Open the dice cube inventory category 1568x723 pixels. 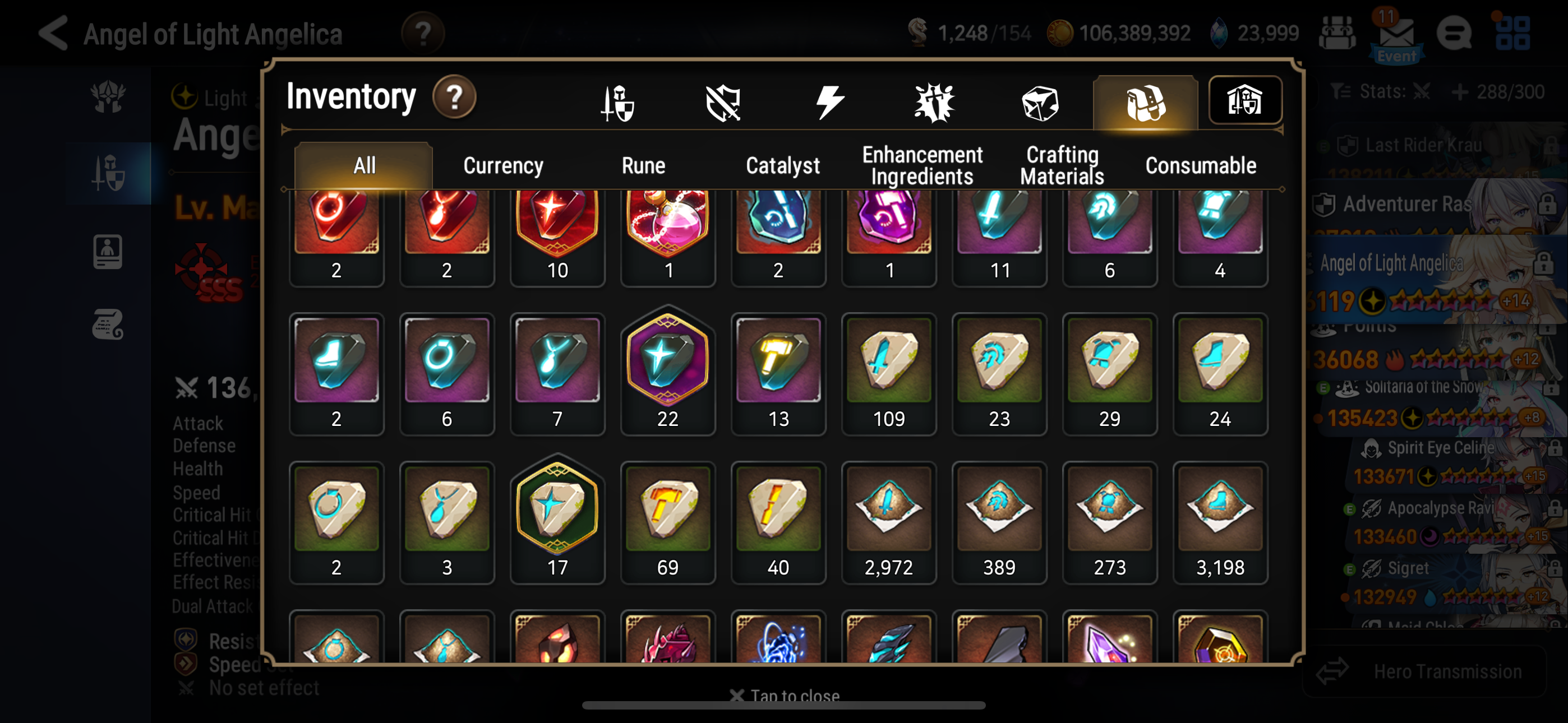click(1040, 102)
